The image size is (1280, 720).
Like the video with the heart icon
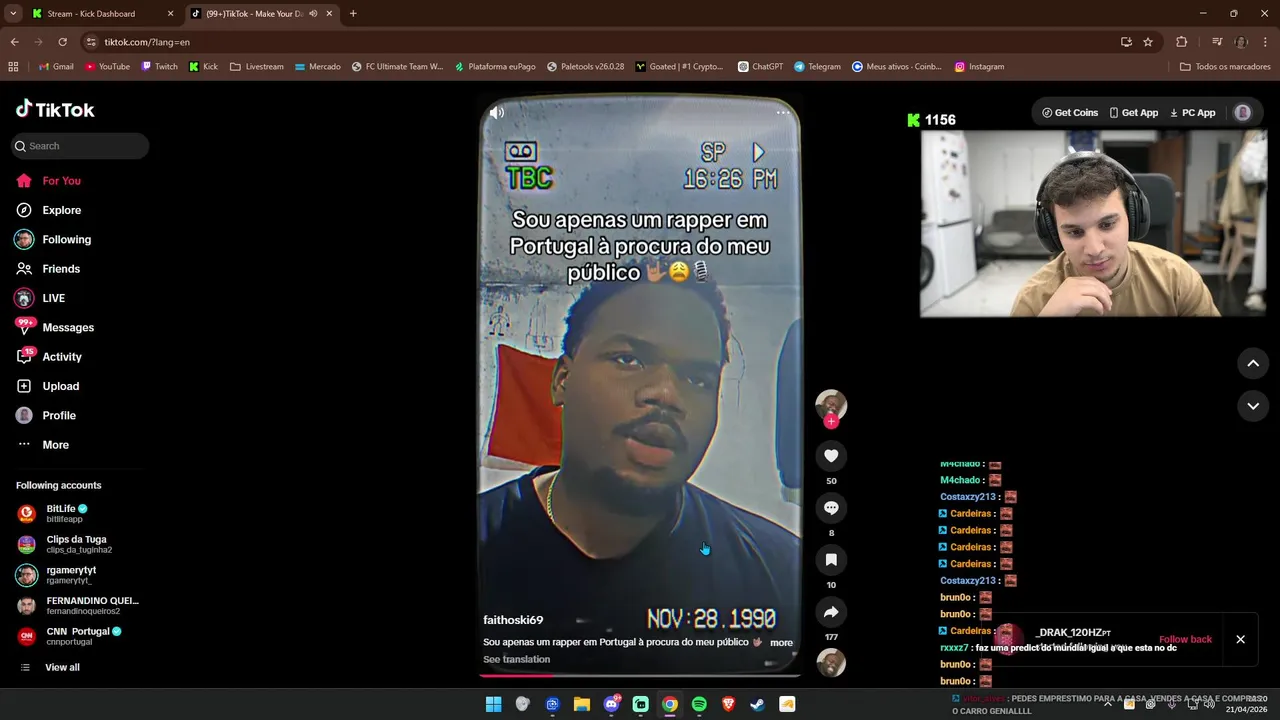tap(831, 456)
